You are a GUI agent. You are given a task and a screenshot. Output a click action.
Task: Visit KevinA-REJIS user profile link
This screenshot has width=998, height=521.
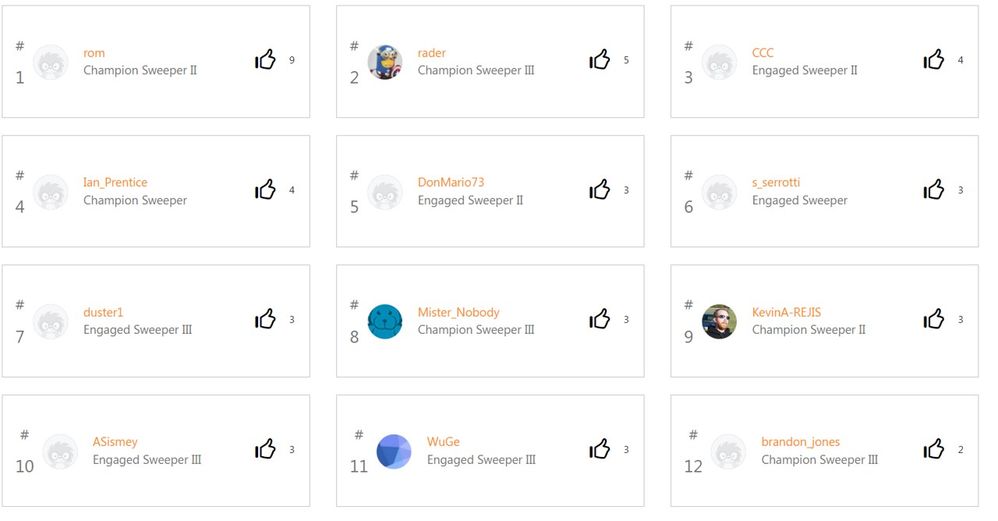click(786, 312)
